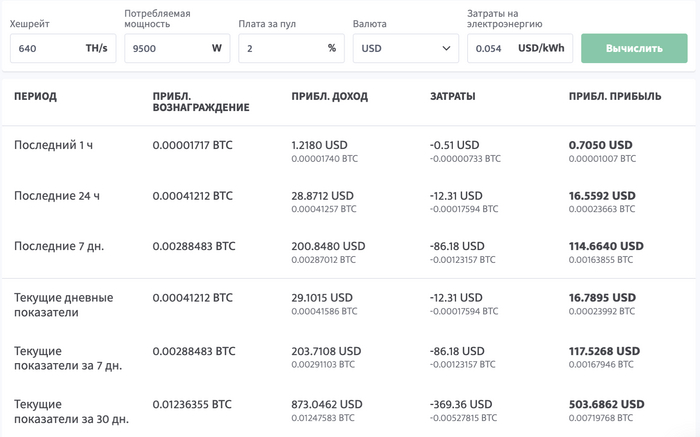
Task: Click the ПРИБЛ. ПРИБЫЛЬ column header
Action: (x=615, y=97)
